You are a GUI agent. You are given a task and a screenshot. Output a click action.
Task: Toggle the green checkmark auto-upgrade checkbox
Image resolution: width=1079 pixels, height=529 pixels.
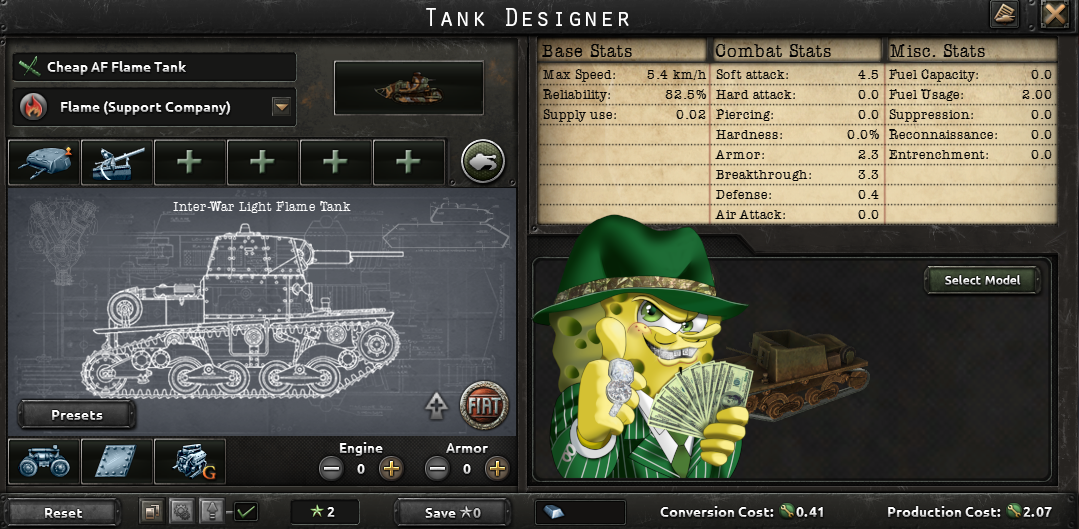click(246, 512)
